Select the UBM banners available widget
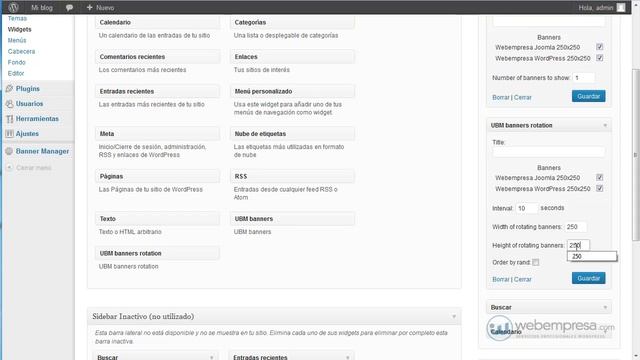This screenshot has height=360, width=640. point(292,219)
